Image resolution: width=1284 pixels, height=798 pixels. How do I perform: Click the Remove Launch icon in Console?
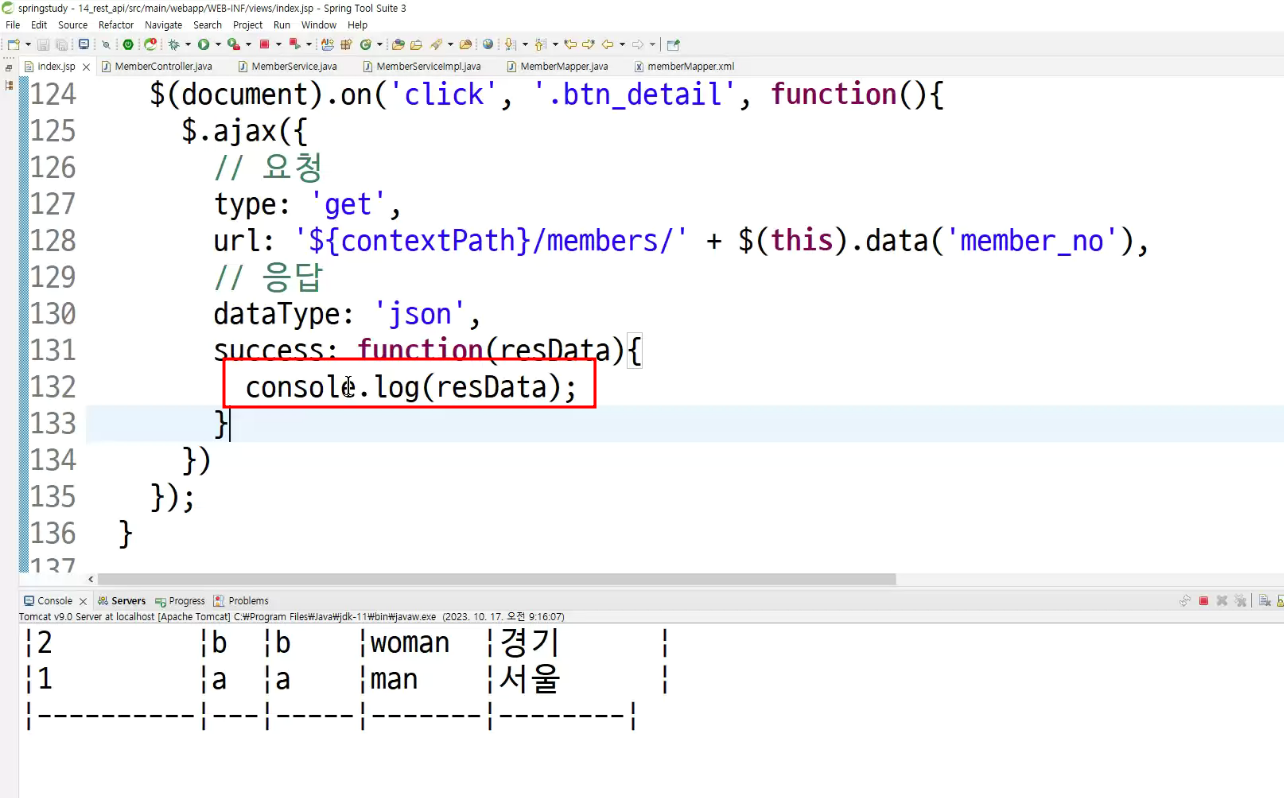coord(1222,601)
